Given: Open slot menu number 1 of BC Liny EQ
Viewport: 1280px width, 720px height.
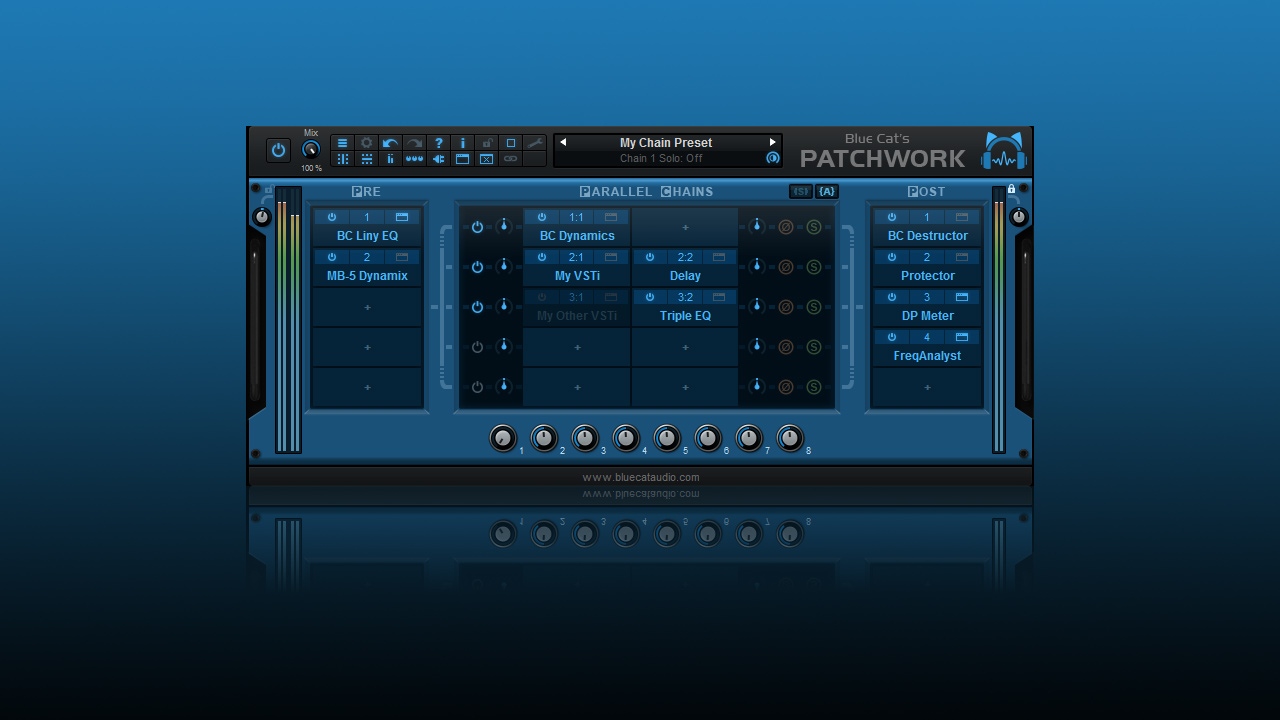Looking at the screenshot, I should click(x=367, y=217).
